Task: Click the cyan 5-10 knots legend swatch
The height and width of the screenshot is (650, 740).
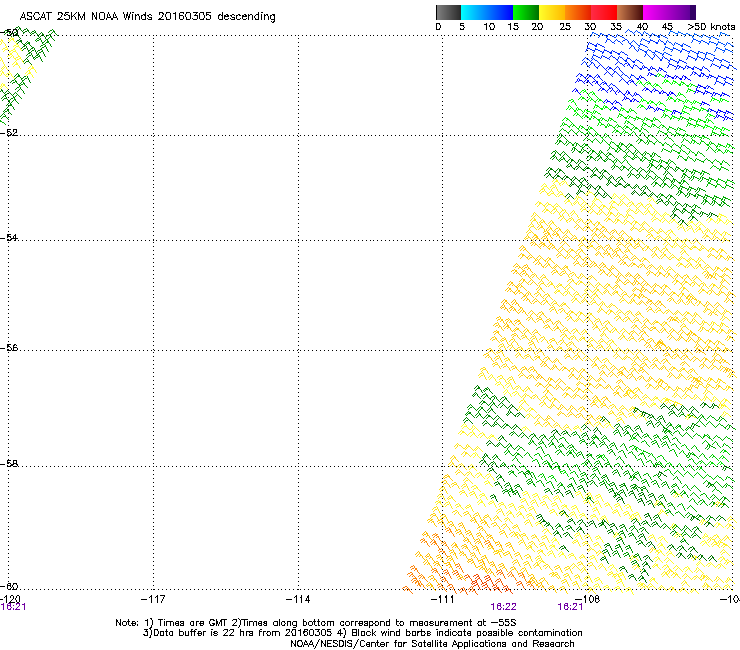Action: pyautogui.click(x=473, y=12)
